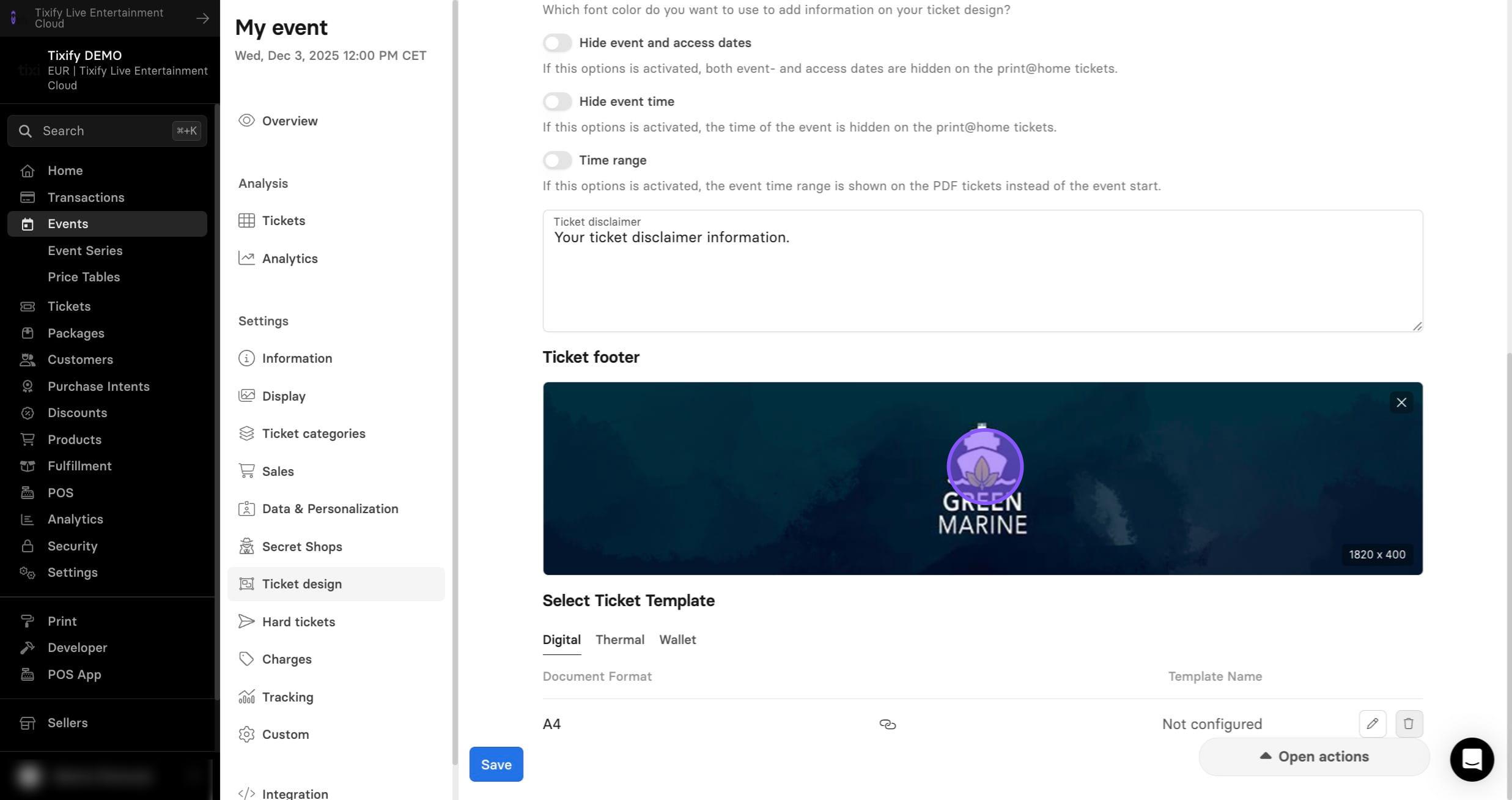
Task: Delete the A4 template with trash icon
Action: click(1409, 724)
